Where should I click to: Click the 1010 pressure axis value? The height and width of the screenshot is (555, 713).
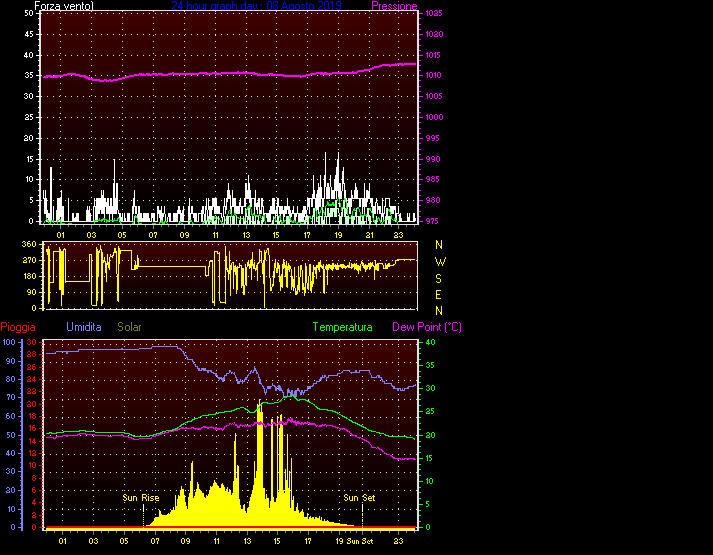tap(434, 75)
